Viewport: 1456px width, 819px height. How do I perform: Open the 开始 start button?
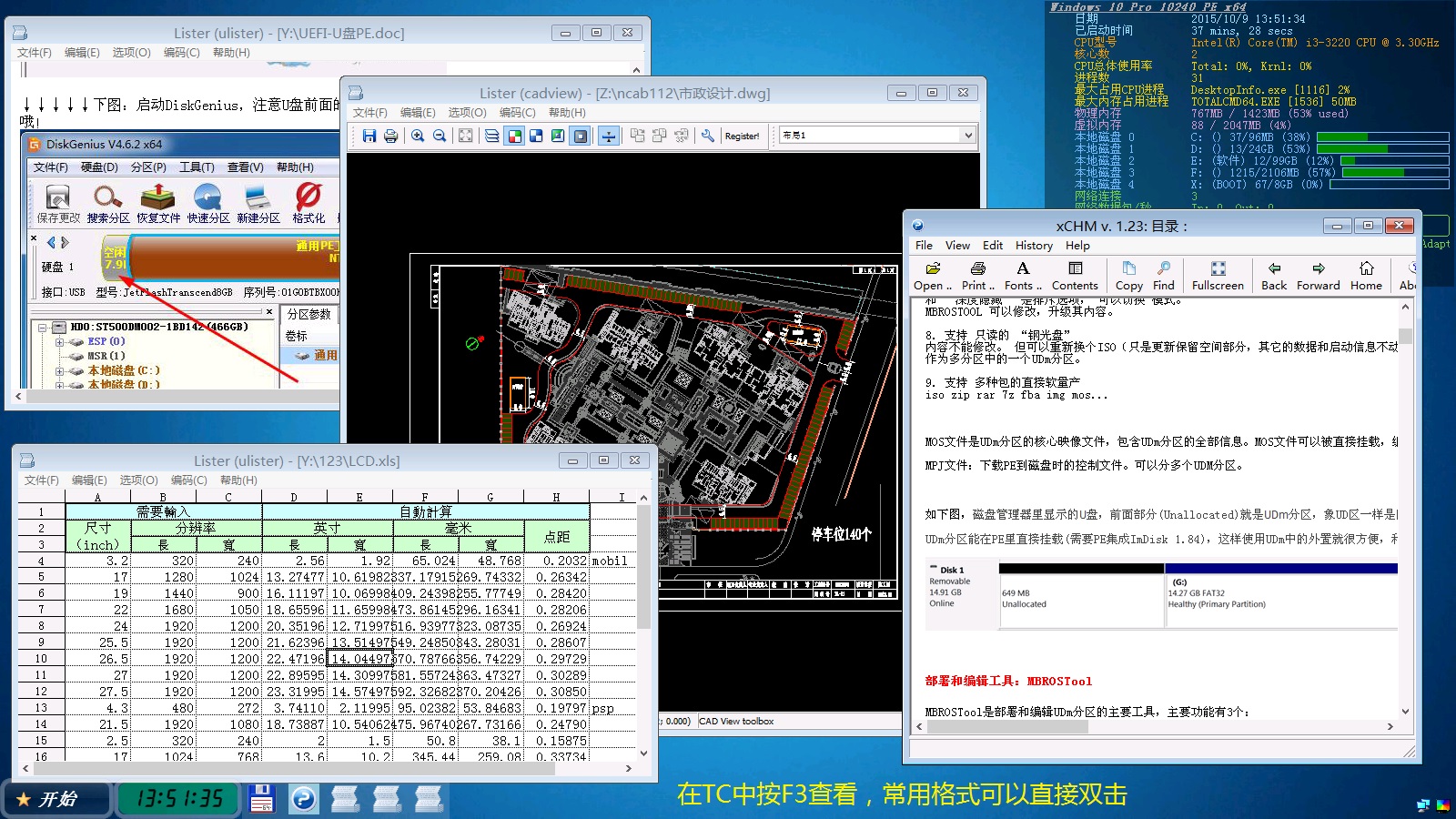[x=56, y=799]
